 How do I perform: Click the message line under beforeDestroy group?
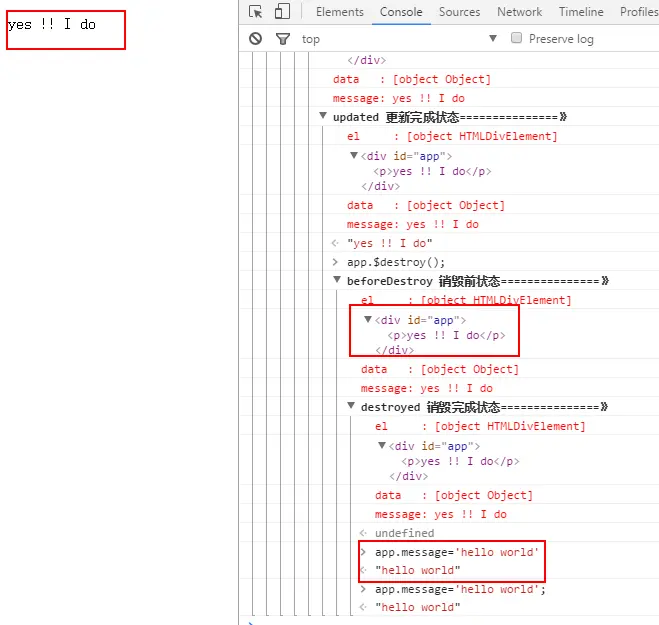[427, 388]
